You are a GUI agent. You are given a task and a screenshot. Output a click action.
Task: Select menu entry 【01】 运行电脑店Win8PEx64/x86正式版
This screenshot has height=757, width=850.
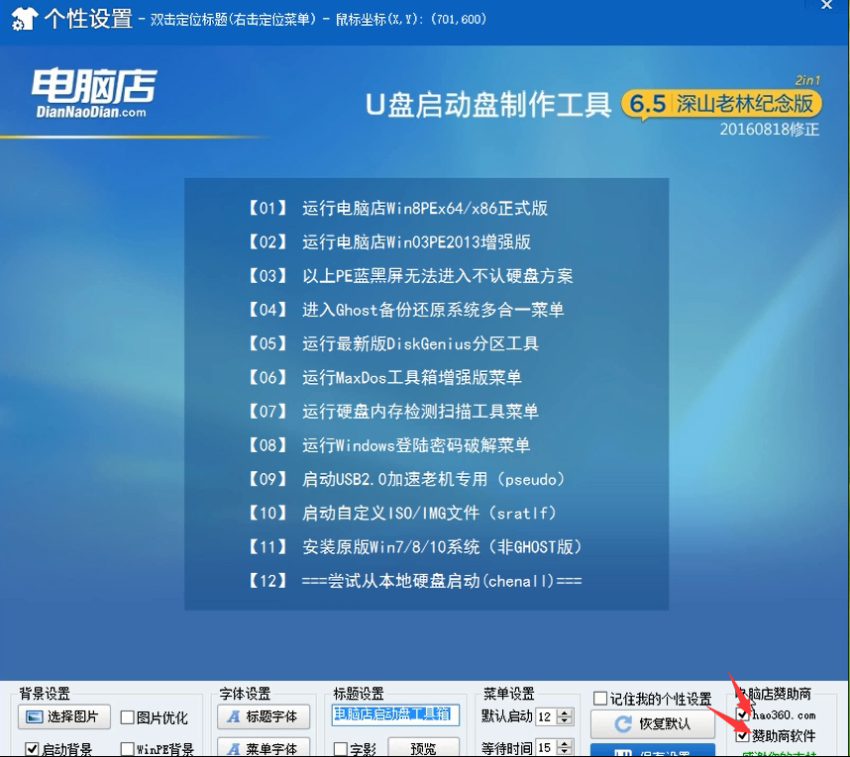tap(397, 208)
